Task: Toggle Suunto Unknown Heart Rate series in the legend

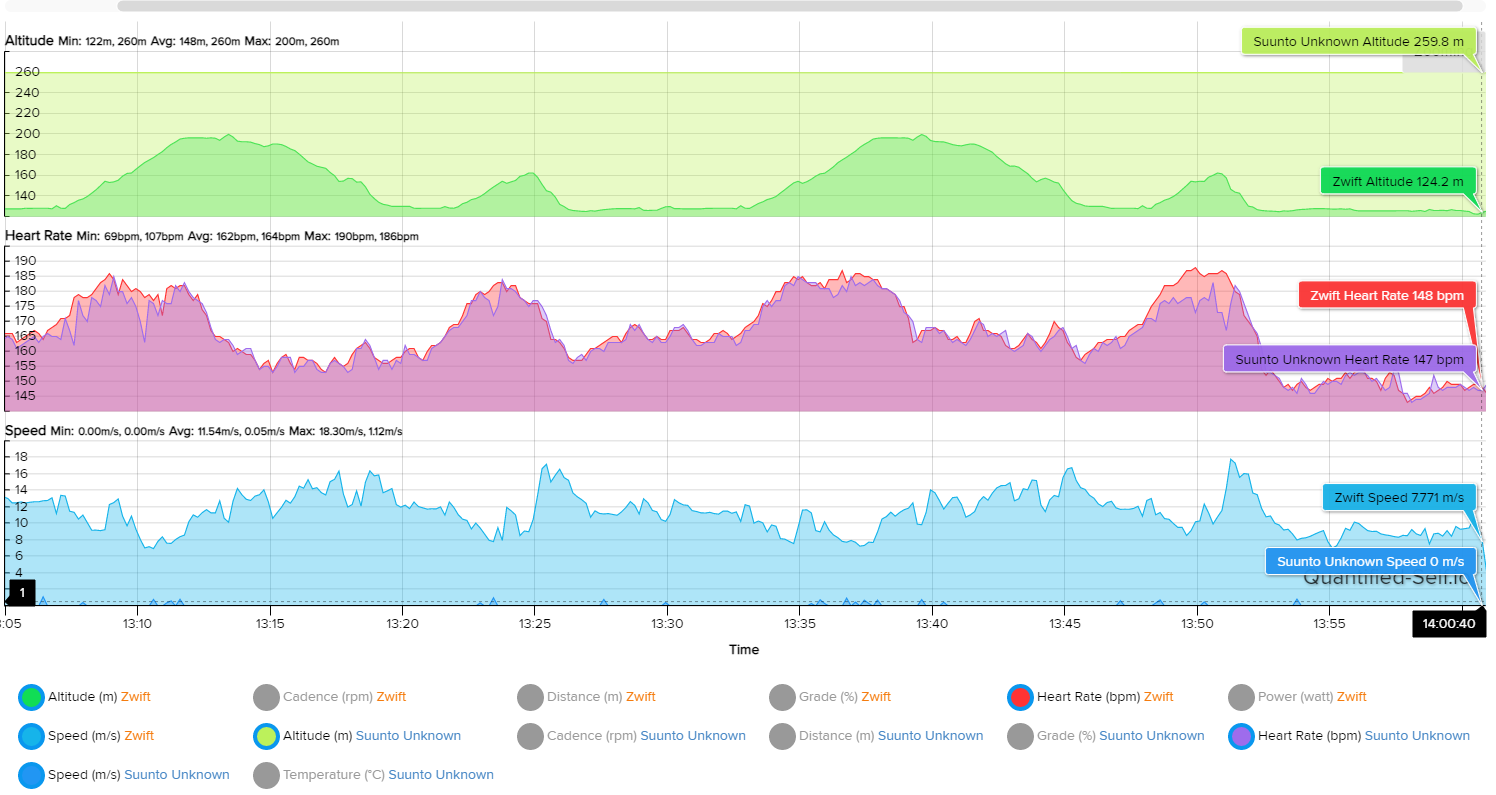Action: click(x=1349, y=736)
